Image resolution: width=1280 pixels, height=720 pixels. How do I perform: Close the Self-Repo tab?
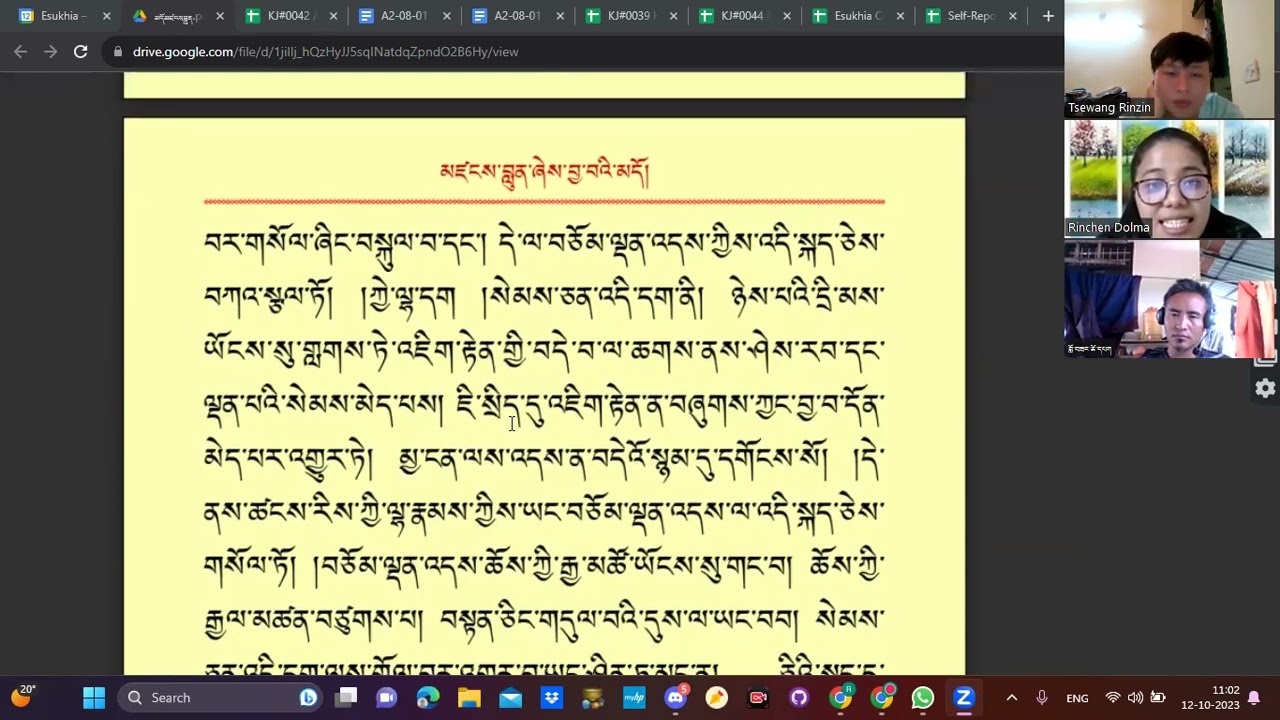1013,16
